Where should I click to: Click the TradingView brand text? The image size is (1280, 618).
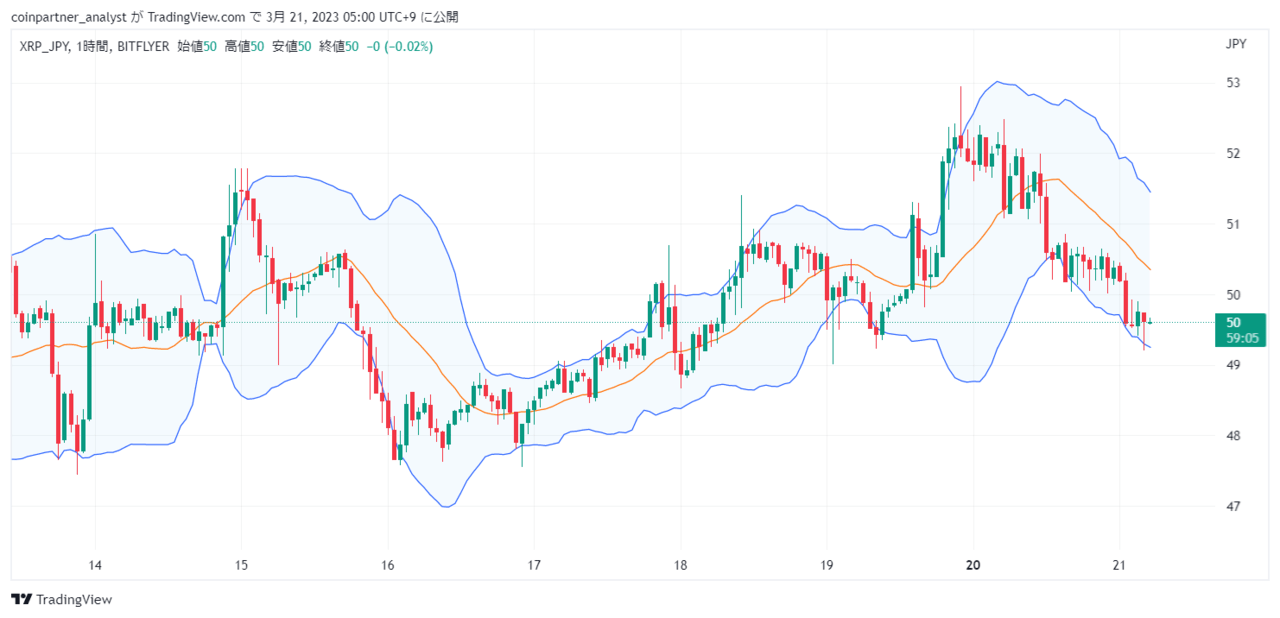74,599
